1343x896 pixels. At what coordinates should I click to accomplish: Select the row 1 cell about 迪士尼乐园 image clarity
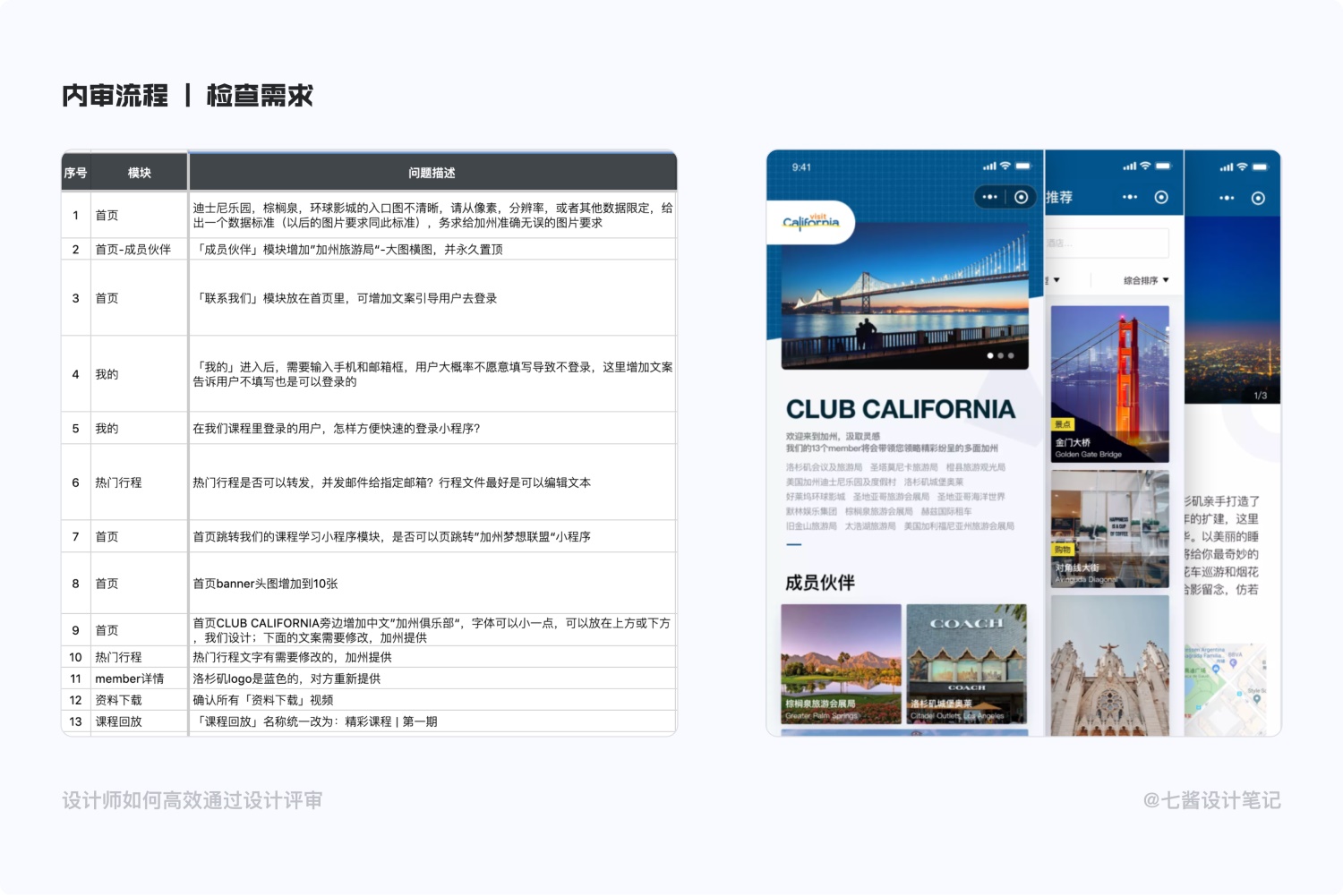tap(432, 215)
